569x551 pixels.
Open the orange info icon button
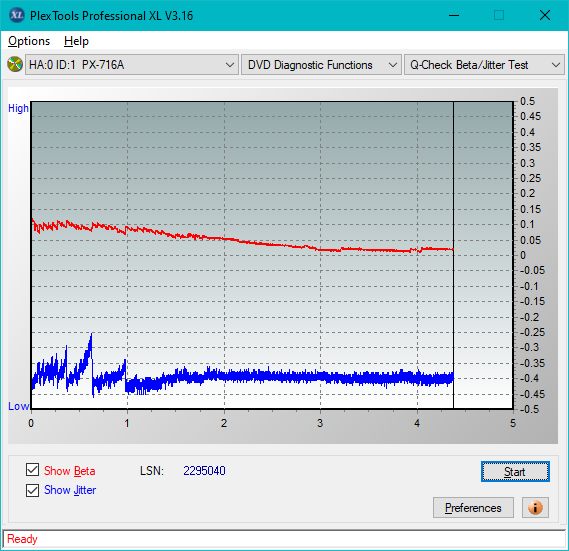tap(535, 507)
